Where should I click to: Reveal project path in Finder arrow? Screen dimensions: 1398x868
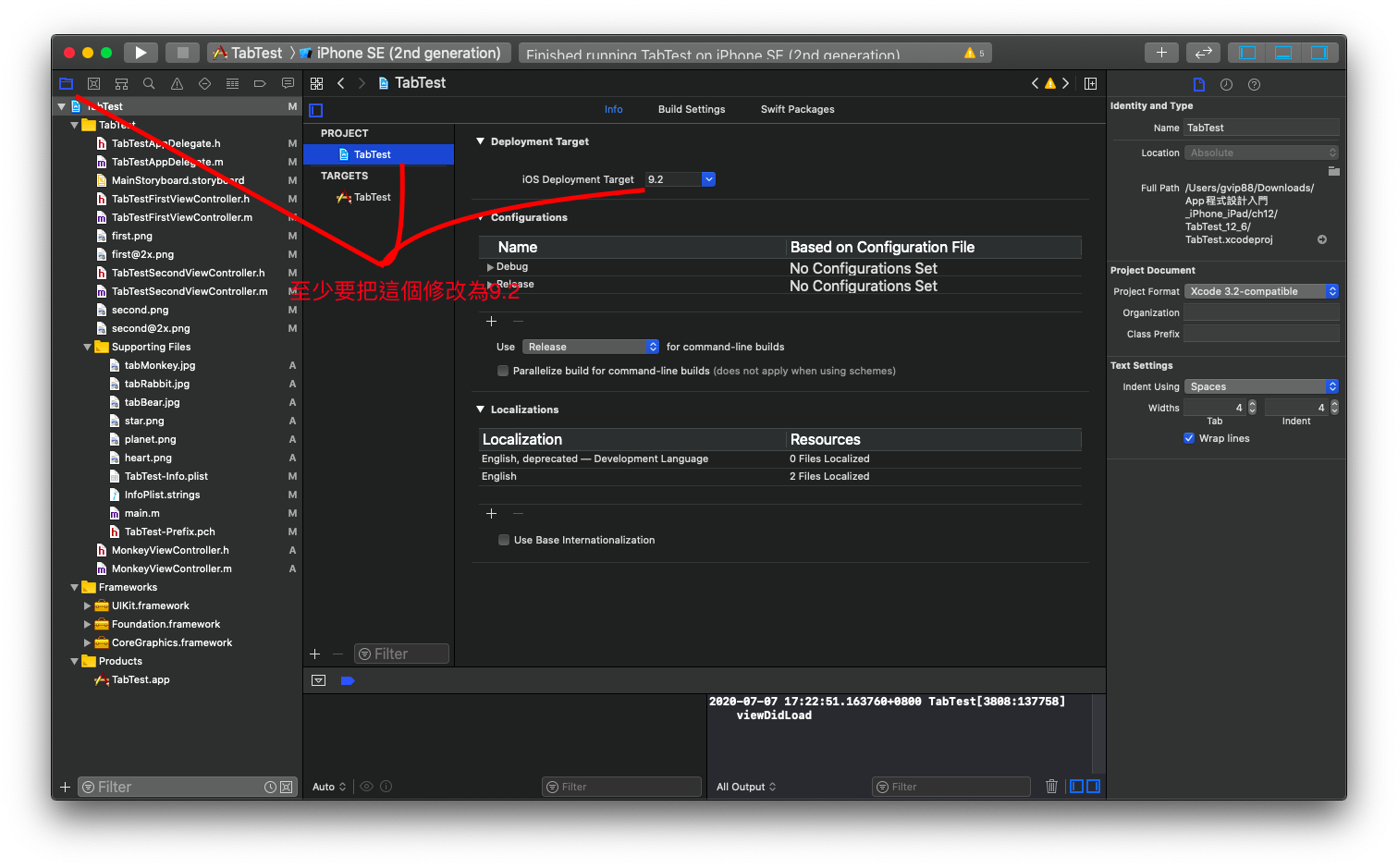(x=1322, y=239)
